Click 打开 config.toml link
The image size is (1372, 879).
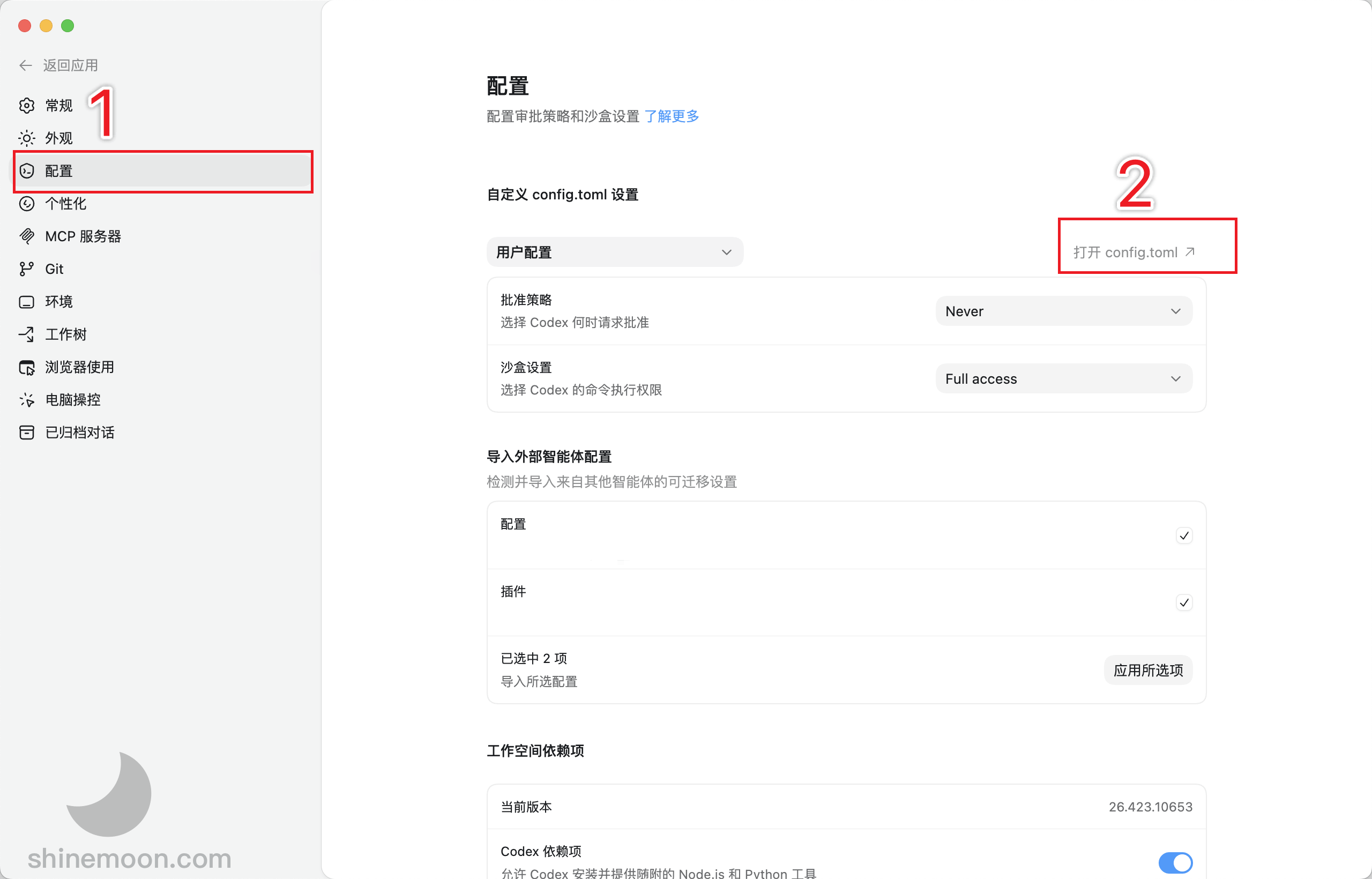(1134, 252)
